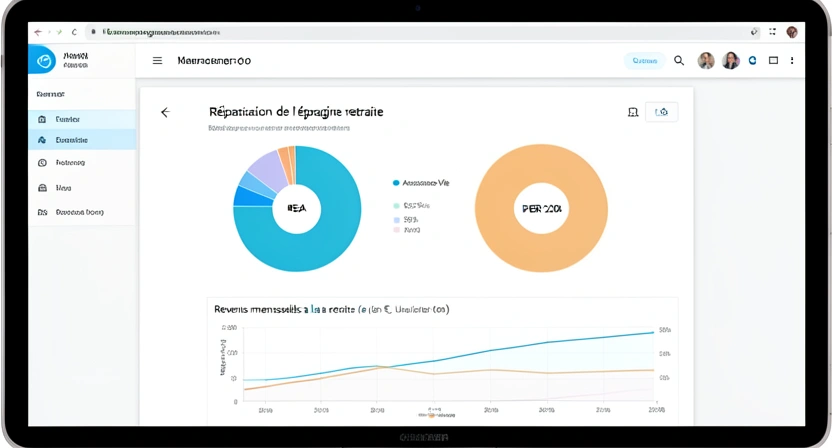The height and width of the screenshot is (448, 832).
Task: Click the rectangle window icon in header
Action: coord(774,61)
